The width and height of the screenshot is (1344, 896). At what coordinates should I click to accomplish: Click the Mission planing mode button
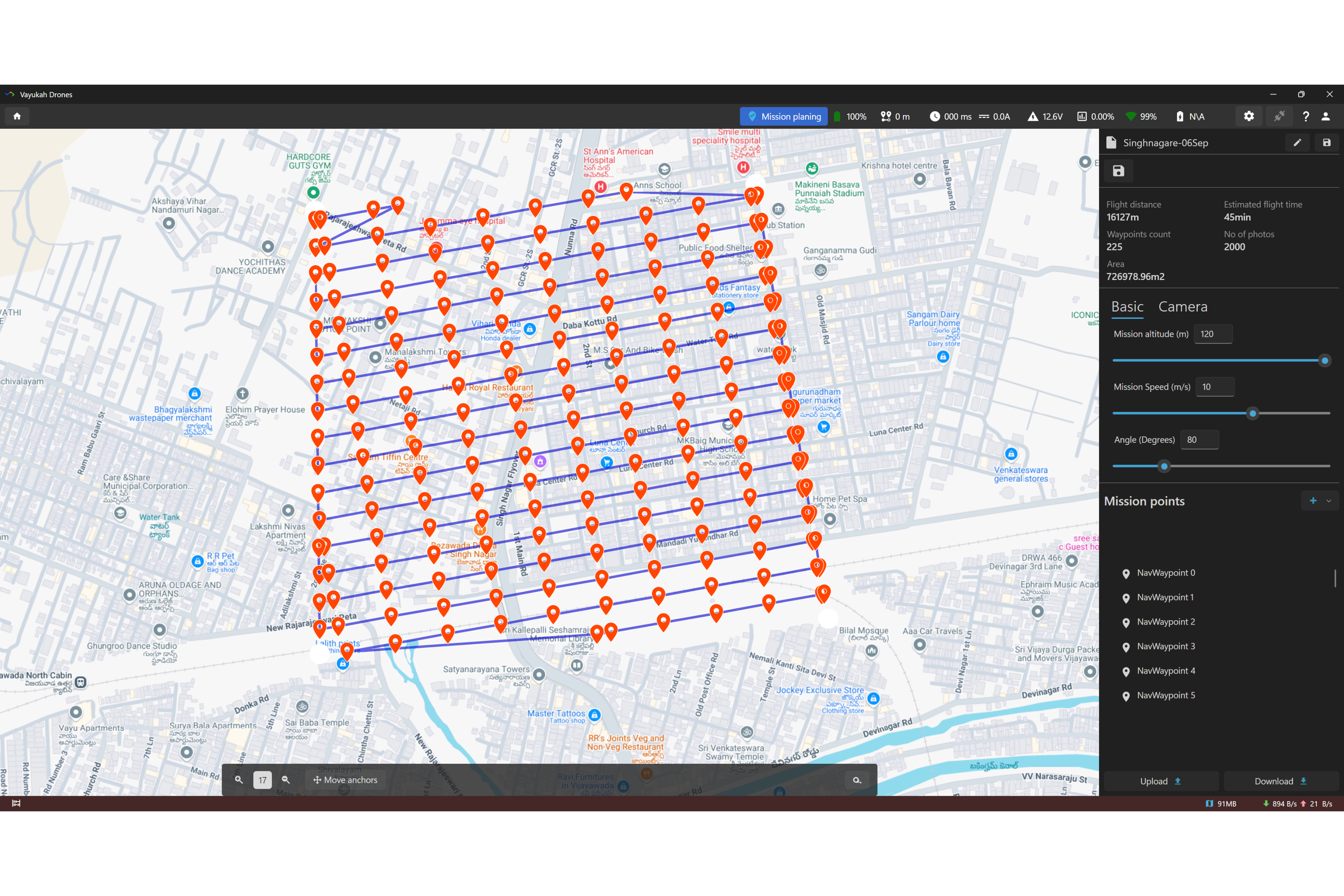[x=784, y=117]
